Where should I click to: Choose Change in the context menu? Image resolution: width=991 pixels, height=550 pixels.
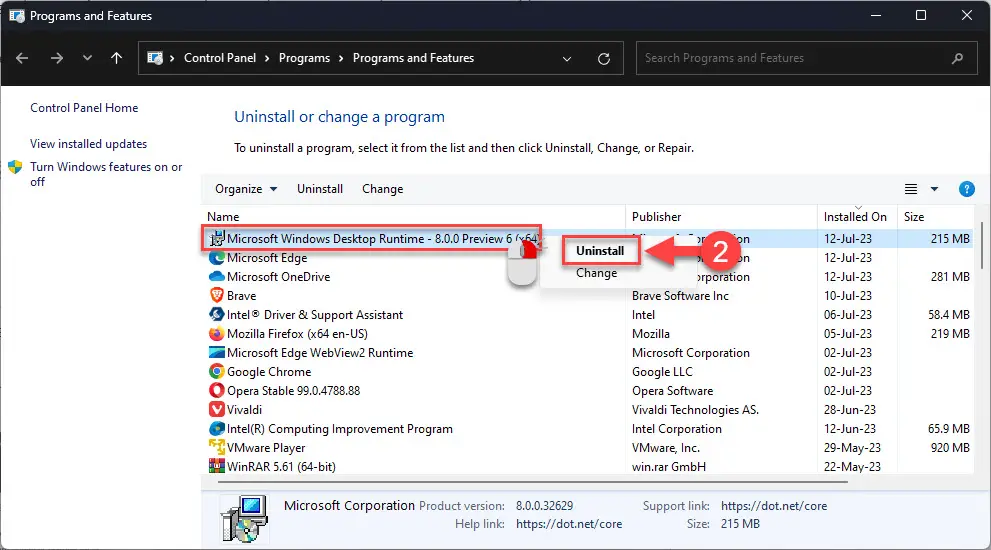(x=597, y=273)
